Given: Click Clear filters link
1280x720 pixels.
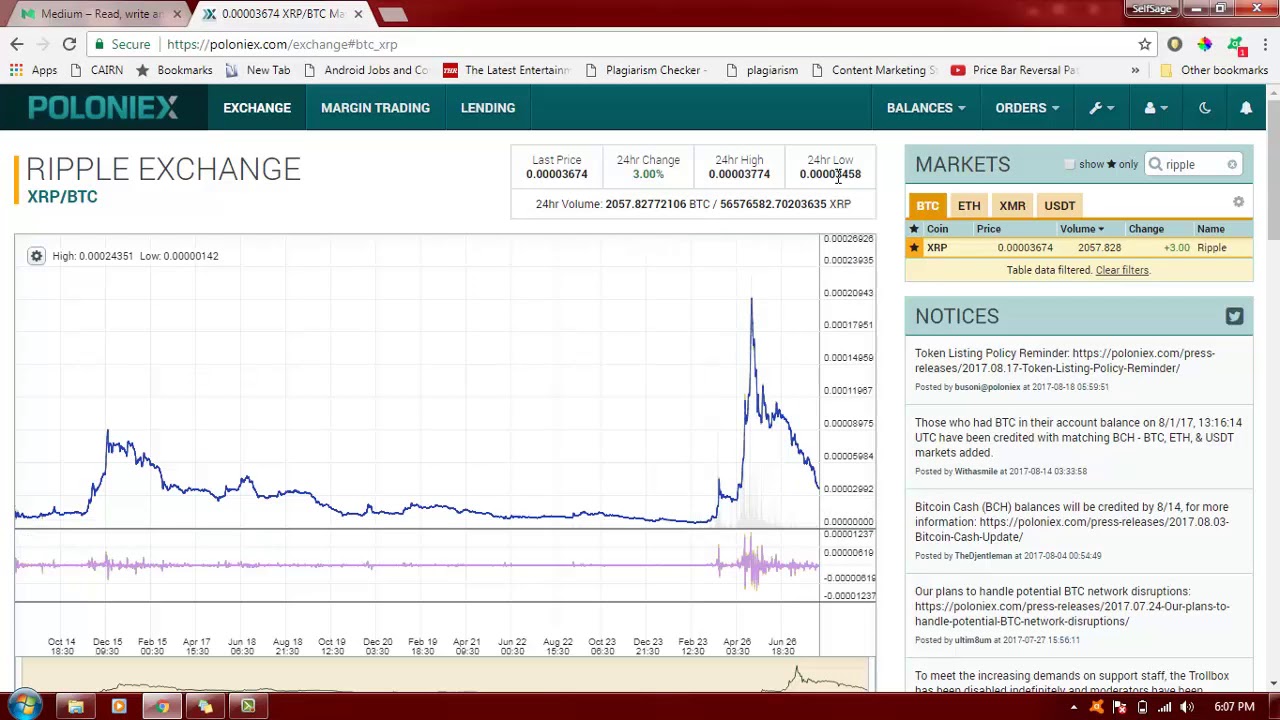Looking at the screenshot, I should (x=1122, y=270).
